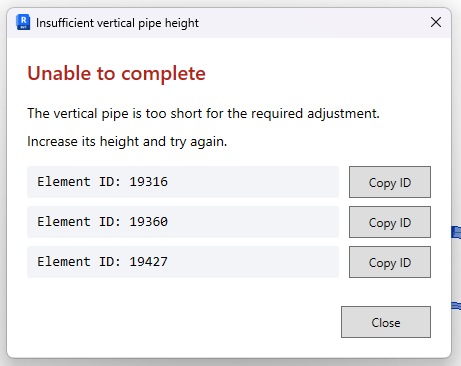
Task: Click 'The vertical pipe is too short' message
Action: [x=203, y=113]
